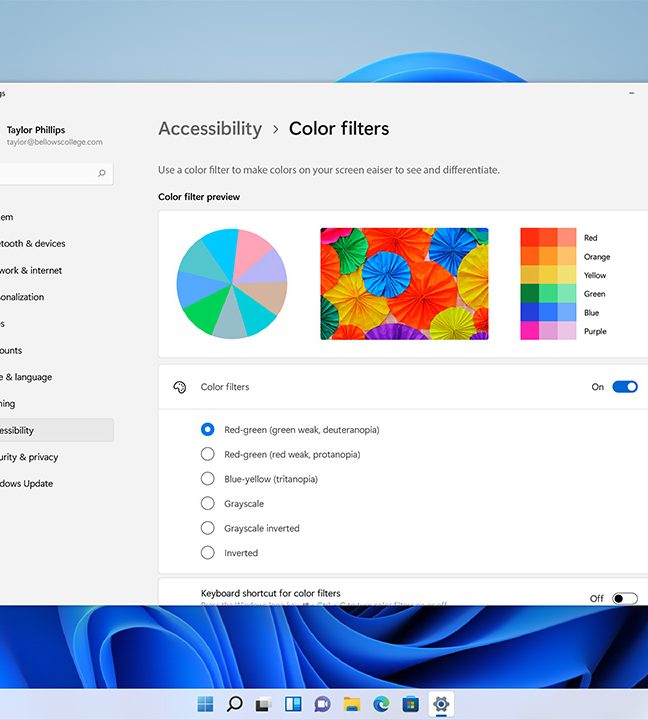Click the pie chart color preview
648x720 pixels.
232,284
